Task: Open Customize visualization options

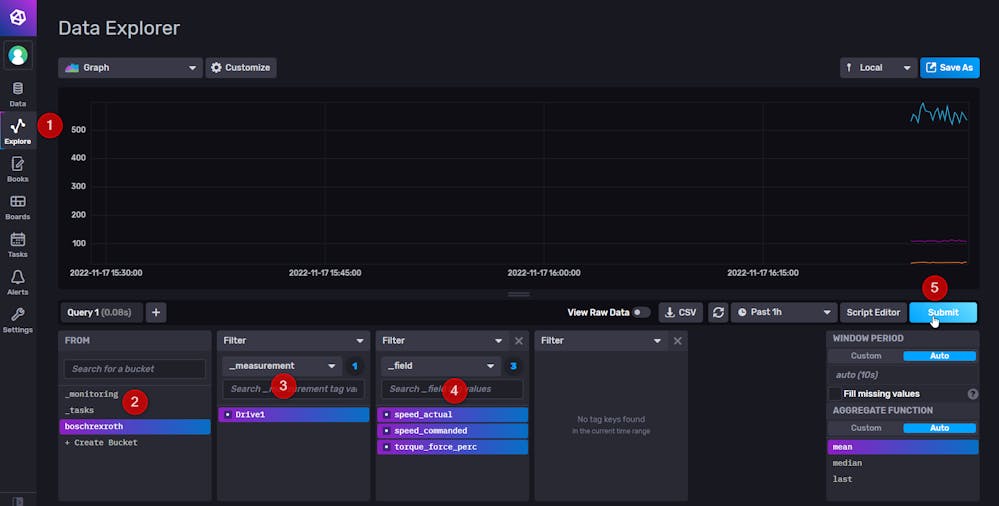Action: pos(241,68)
